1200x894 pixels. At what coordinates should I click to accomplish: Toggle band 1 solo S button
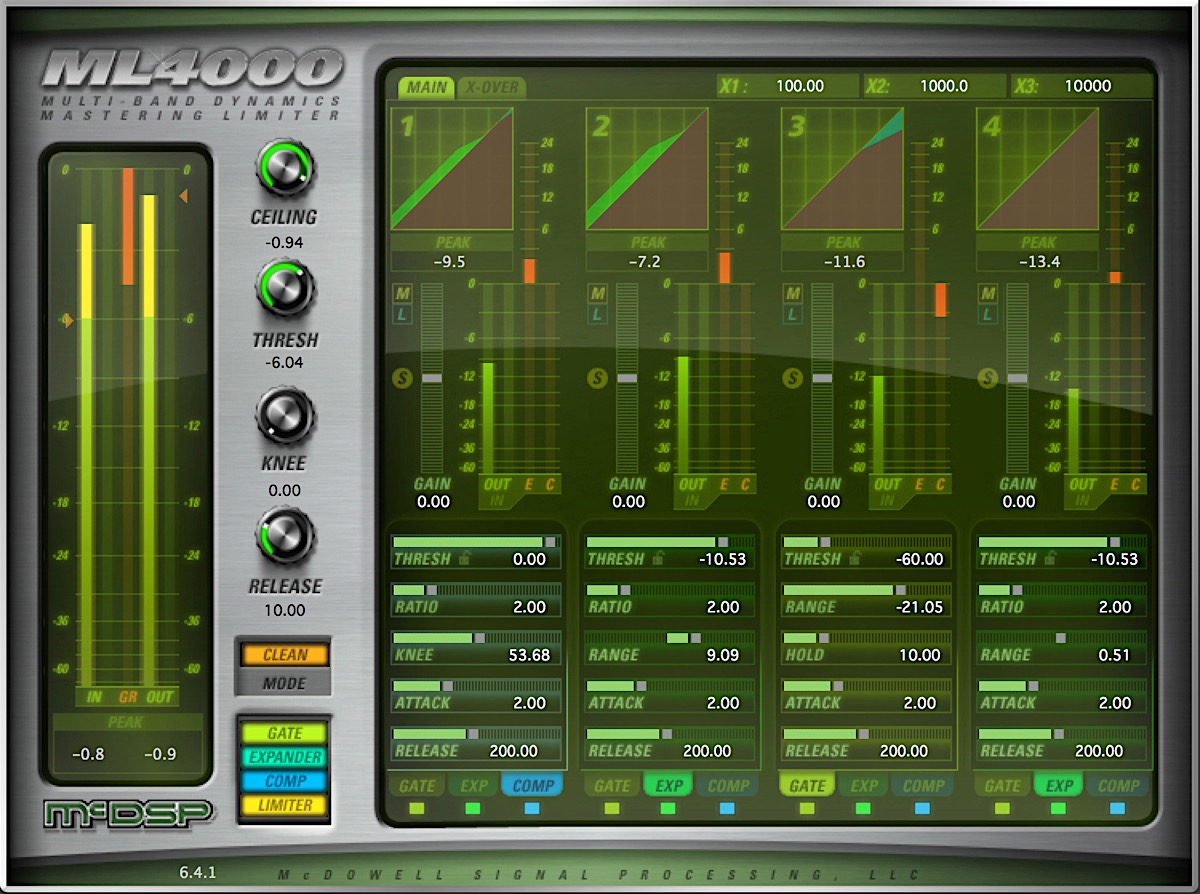[401, 378]
